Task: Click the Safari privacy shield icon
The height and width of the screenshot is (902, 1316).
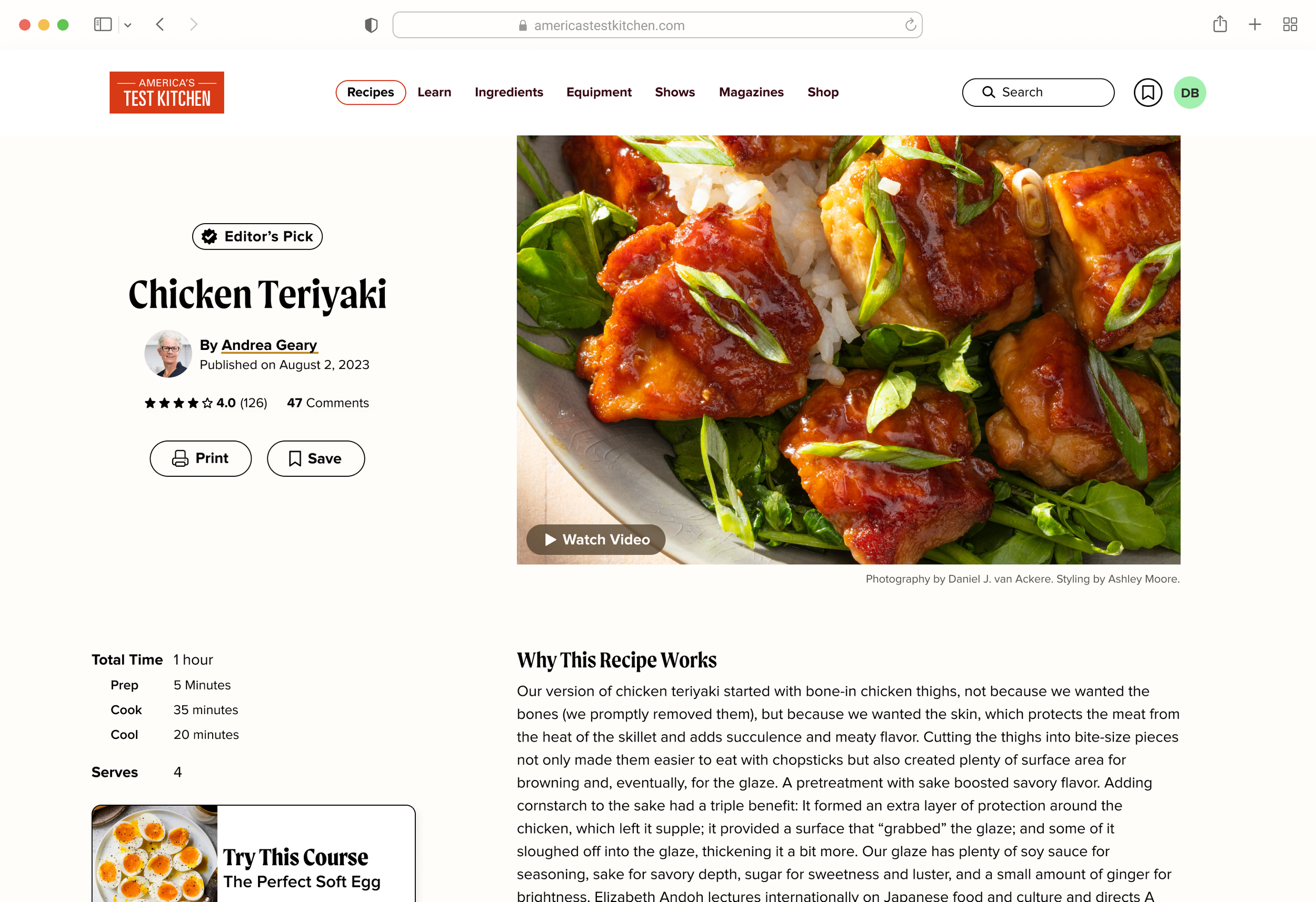Action: pyautogui.click(x=371, y=25)
